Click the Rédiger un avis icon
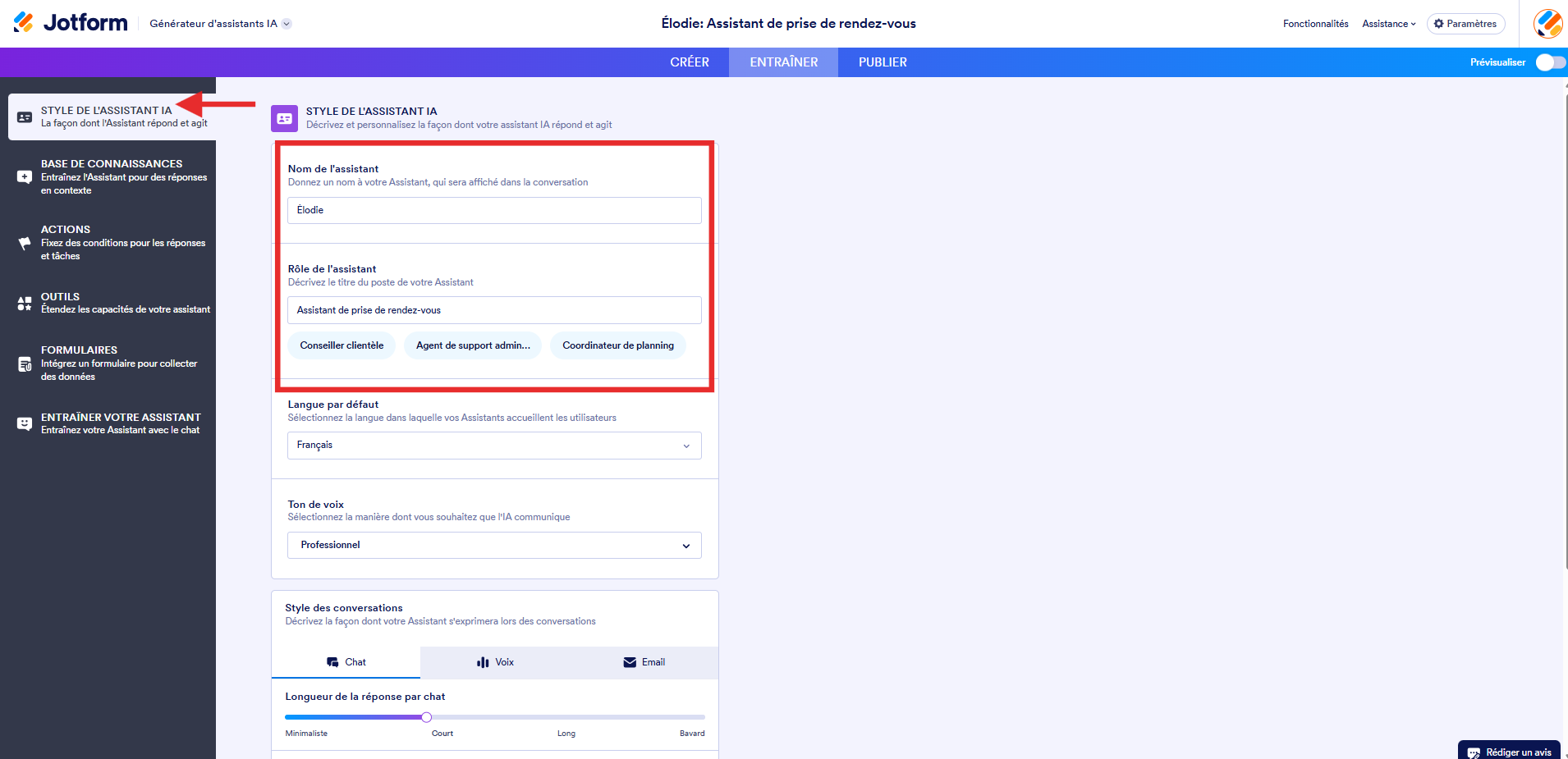The image size is (1568, 759). click(1474, 752)
